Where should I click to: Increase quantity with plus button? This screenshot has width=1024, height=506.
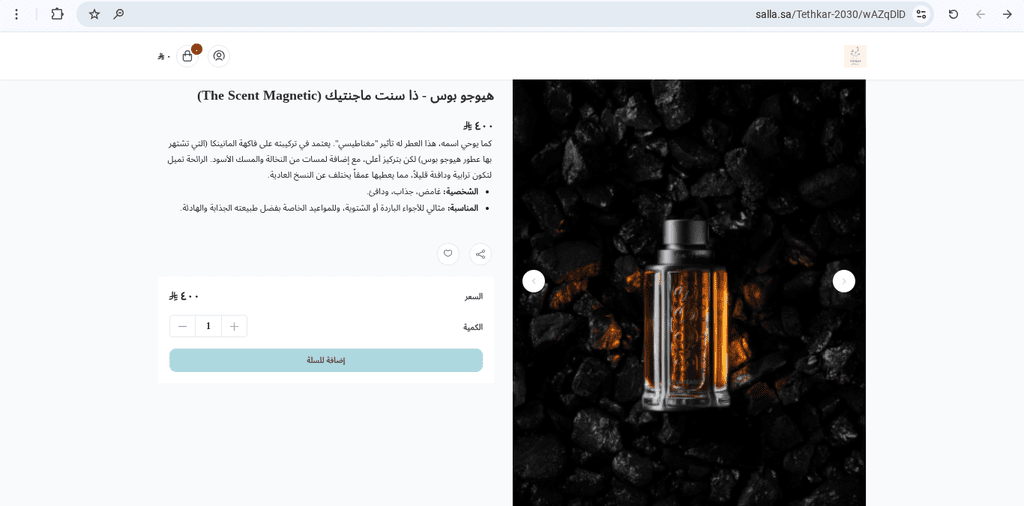click(x=234, y=326)
